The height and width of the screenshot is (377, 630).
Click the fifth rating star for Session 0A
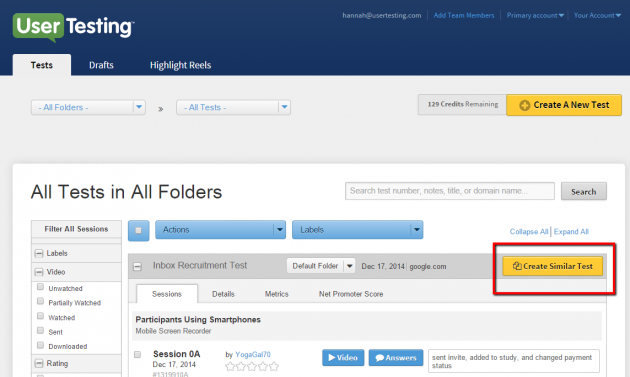coord(274,367)
